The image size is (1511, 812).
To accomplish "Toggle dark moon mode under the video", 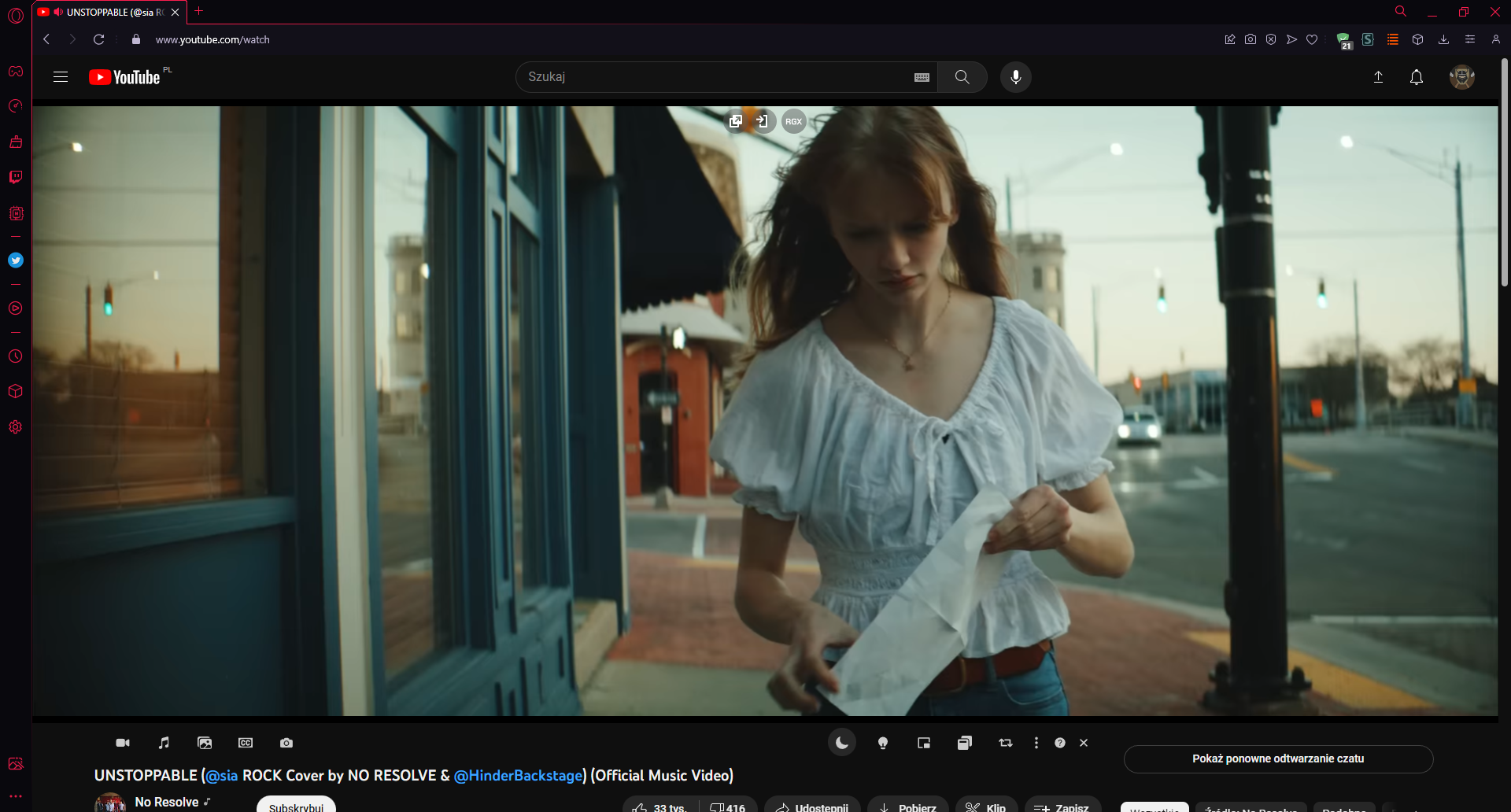I will [841, 743].
